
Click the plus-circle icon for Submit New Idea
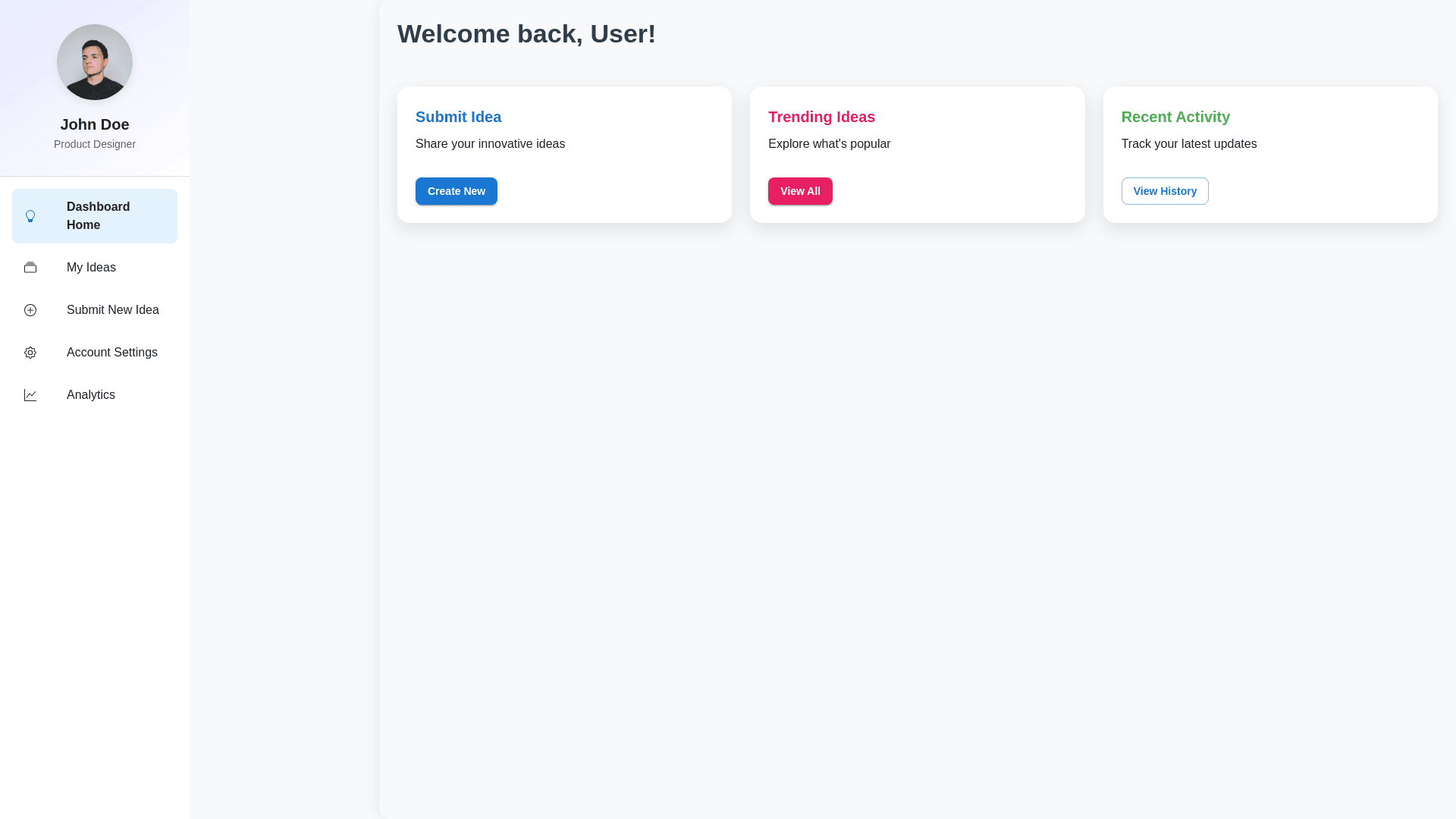pyautogui.click(x=30, y=310)
